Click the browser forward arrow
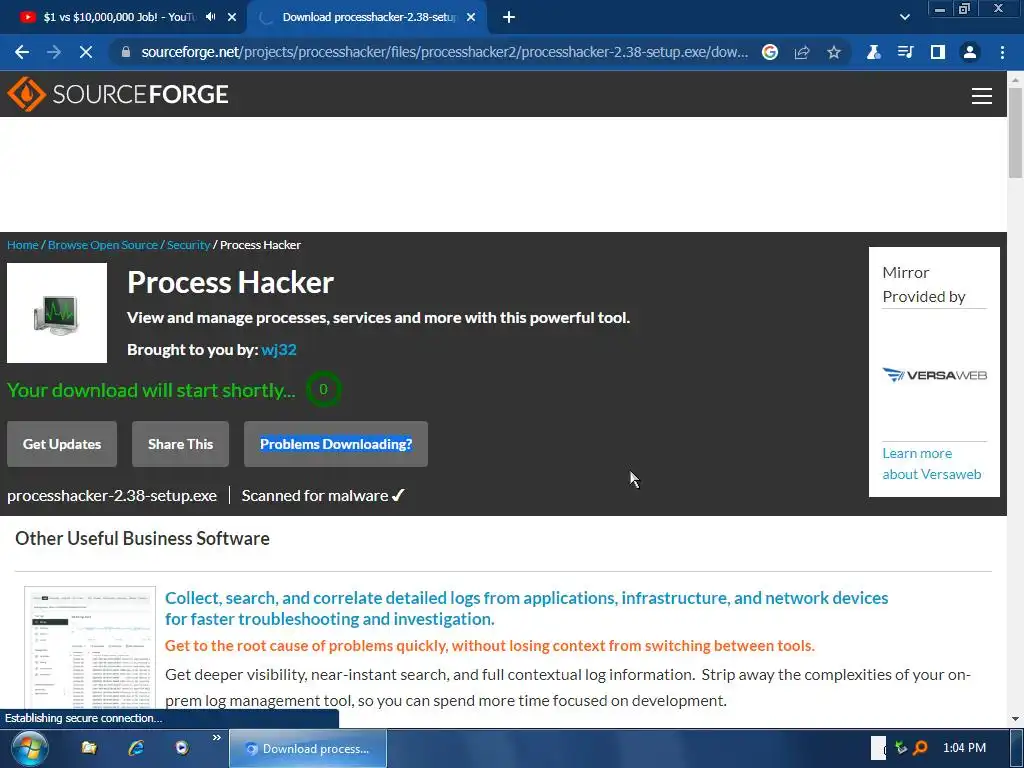Viewport: 1024px width, 768px height. 54,52
